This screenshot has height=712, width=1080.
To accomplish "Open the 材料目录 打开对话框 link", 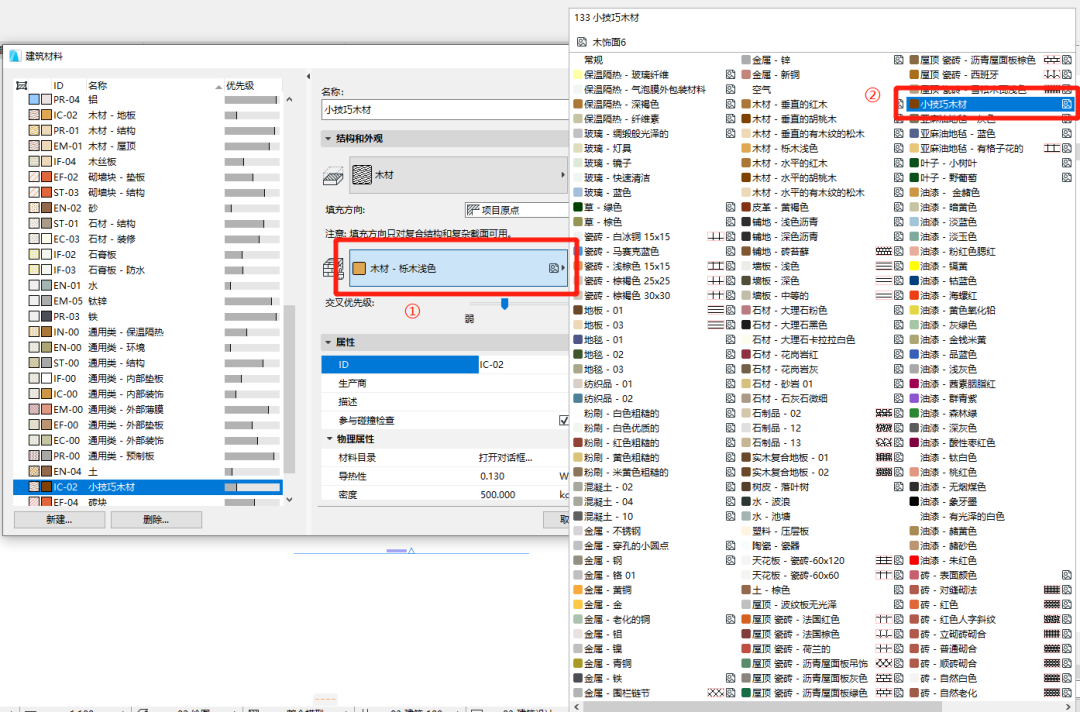I will [x=505, y=458].
